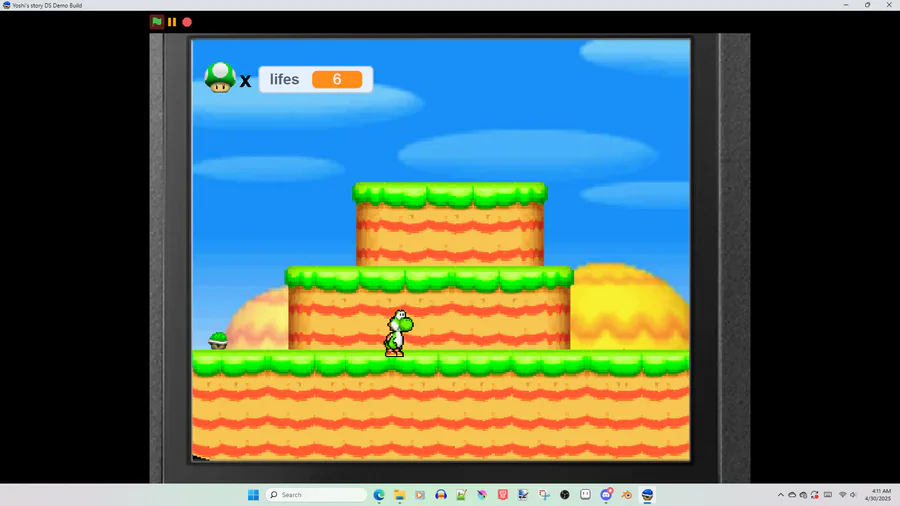This screenshot has height=506, width=900.
Task: Open the pixel face app taskbar icon
Action: tap(585, 495)
